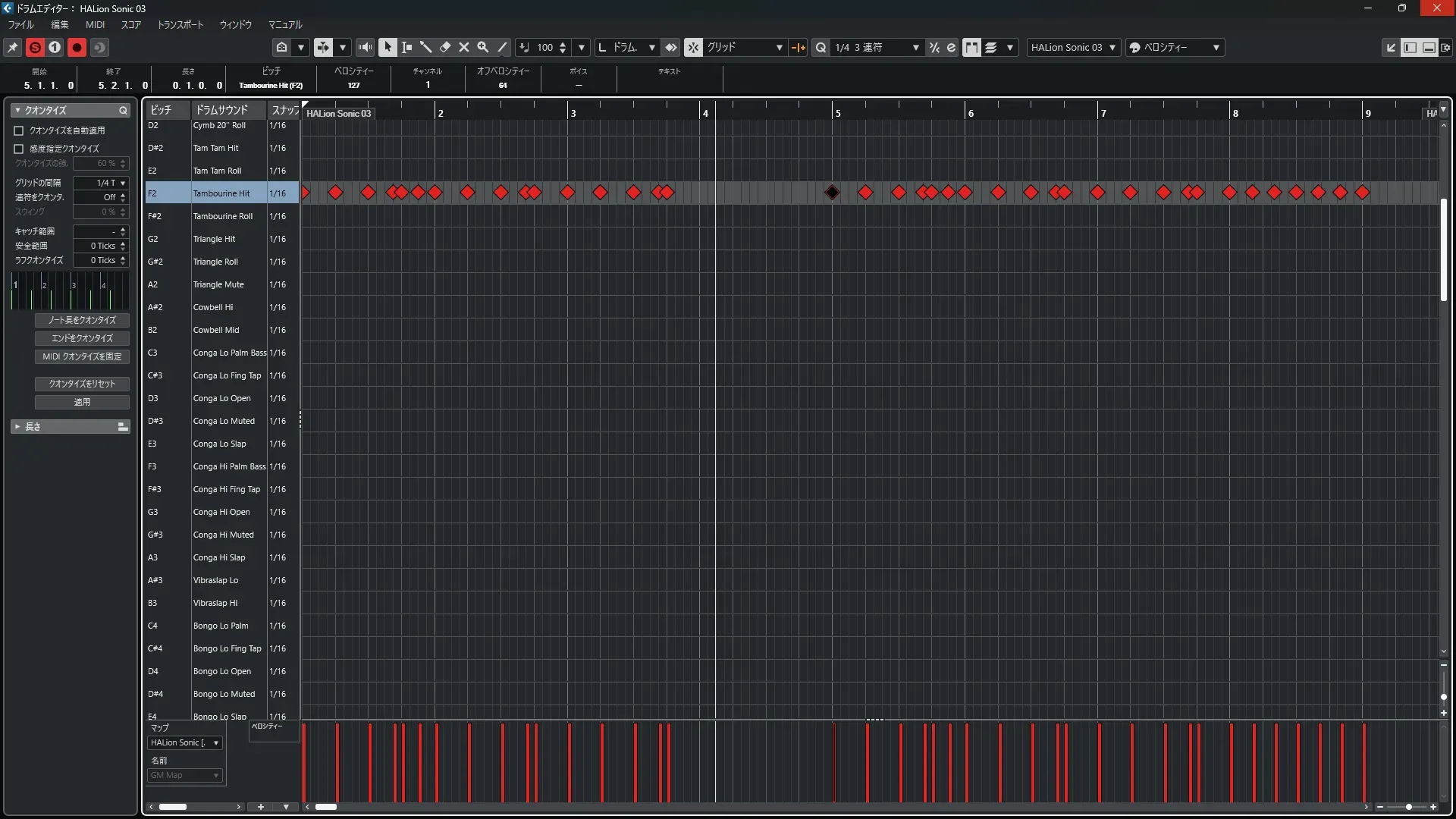Screen dimensions: 1456x819
Task: Toggle the Snap on/off button
Action: [x=693, y=47]
